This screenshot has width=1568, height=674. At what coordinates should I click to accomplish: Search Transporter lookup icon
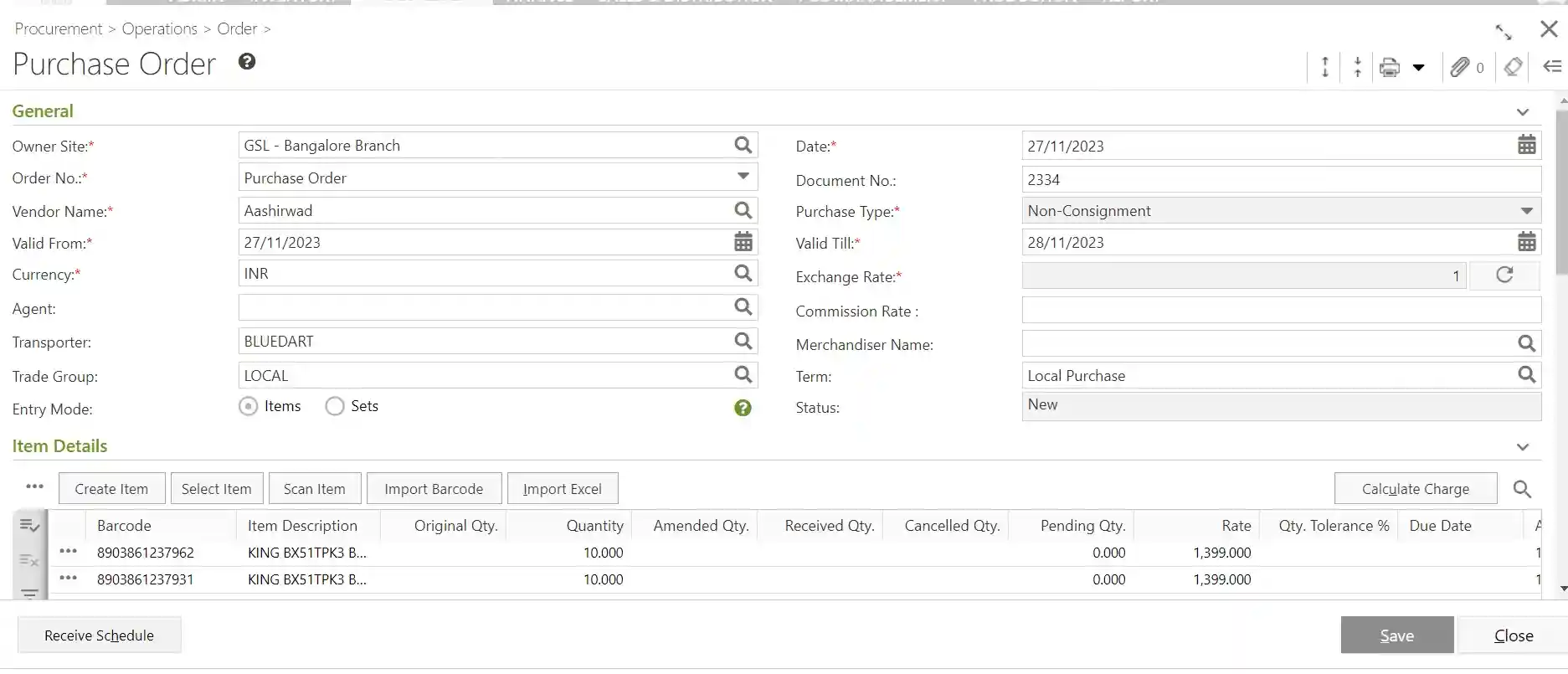click(743, 341)
